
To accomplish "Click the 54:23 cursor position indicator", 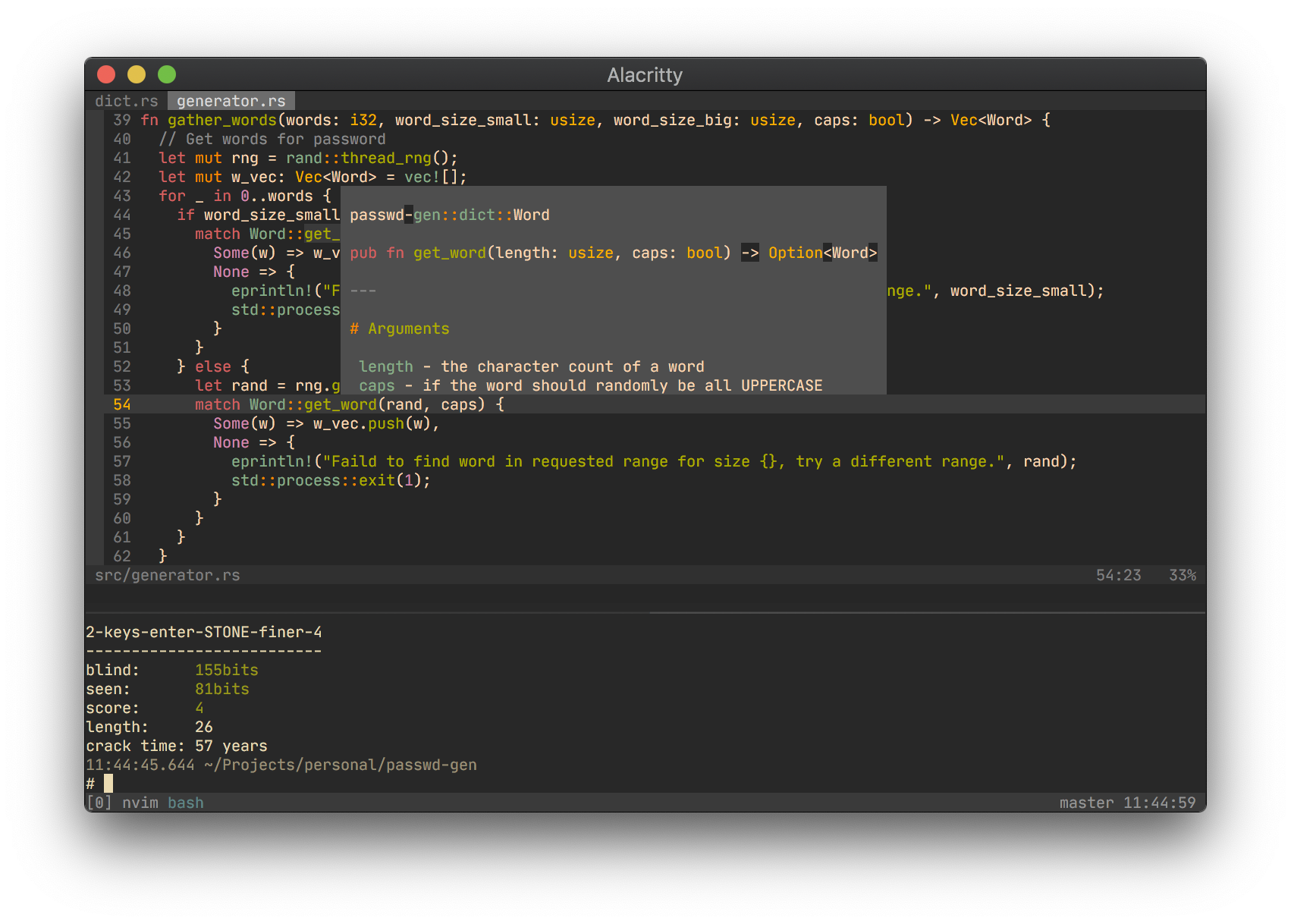I will coord(1118,575).
